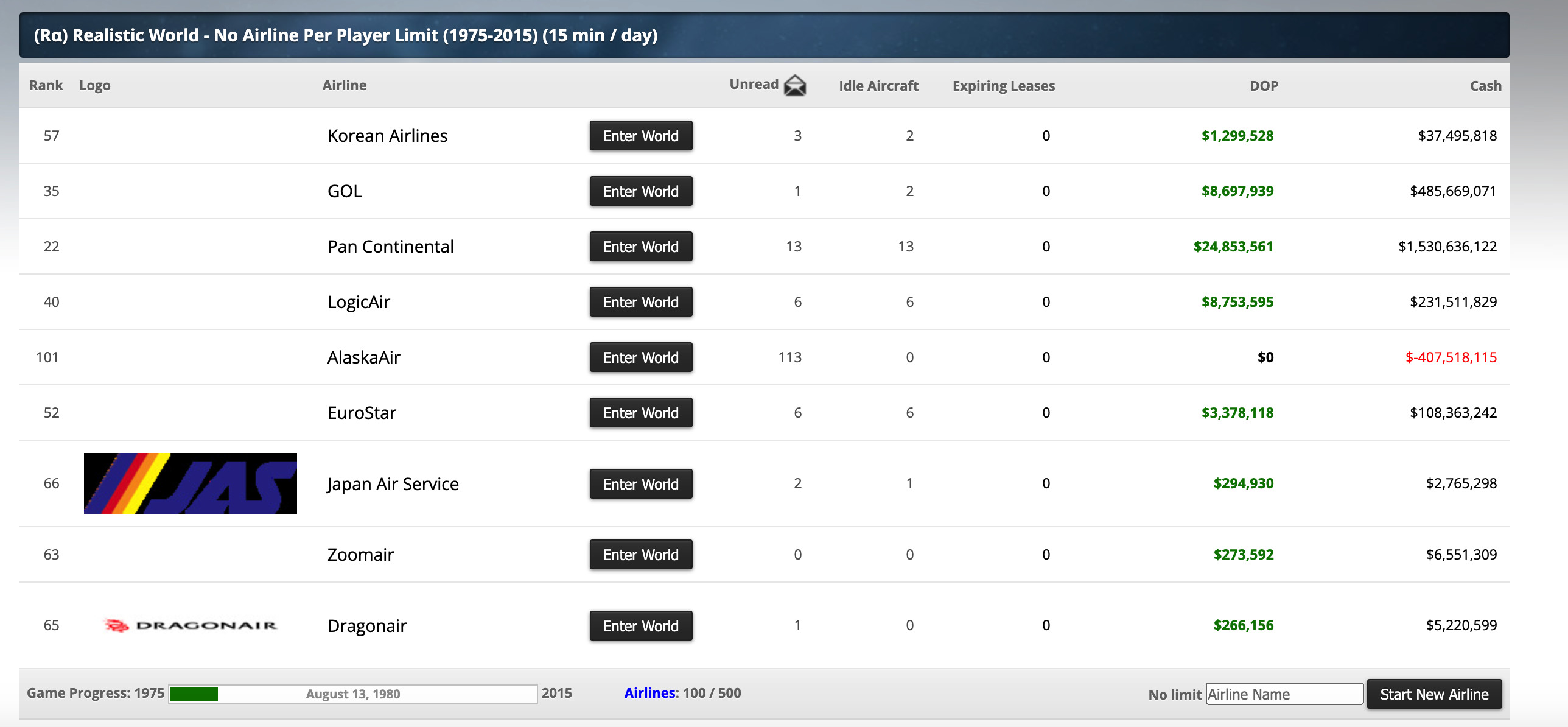Image resolution: width=1568 pixels, height=727 pixels.
Task: Click the EuroStar airline name
Action: point(362,413)
